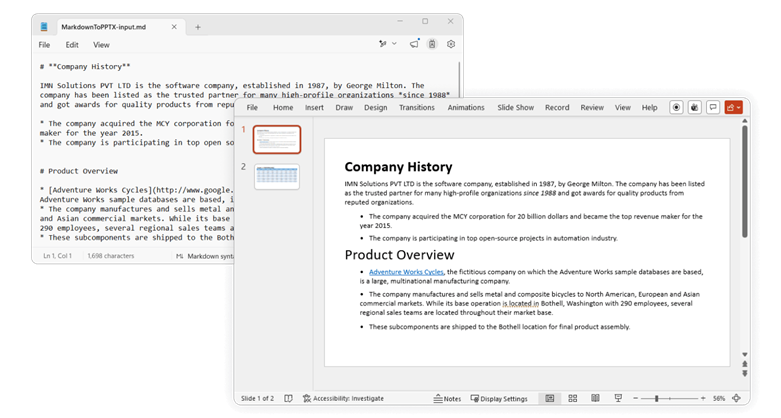Open the Record button icon in PowerPoint
The height and width of the screenshot is (418, 781).
[676, 108]
